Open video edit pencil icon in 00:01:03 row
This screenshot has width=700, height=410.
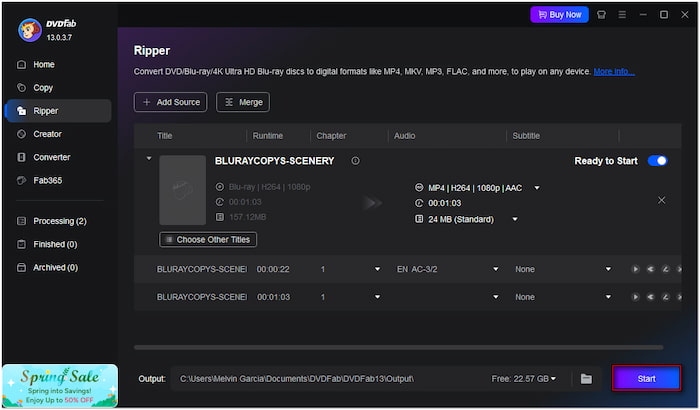click(666, 297)
